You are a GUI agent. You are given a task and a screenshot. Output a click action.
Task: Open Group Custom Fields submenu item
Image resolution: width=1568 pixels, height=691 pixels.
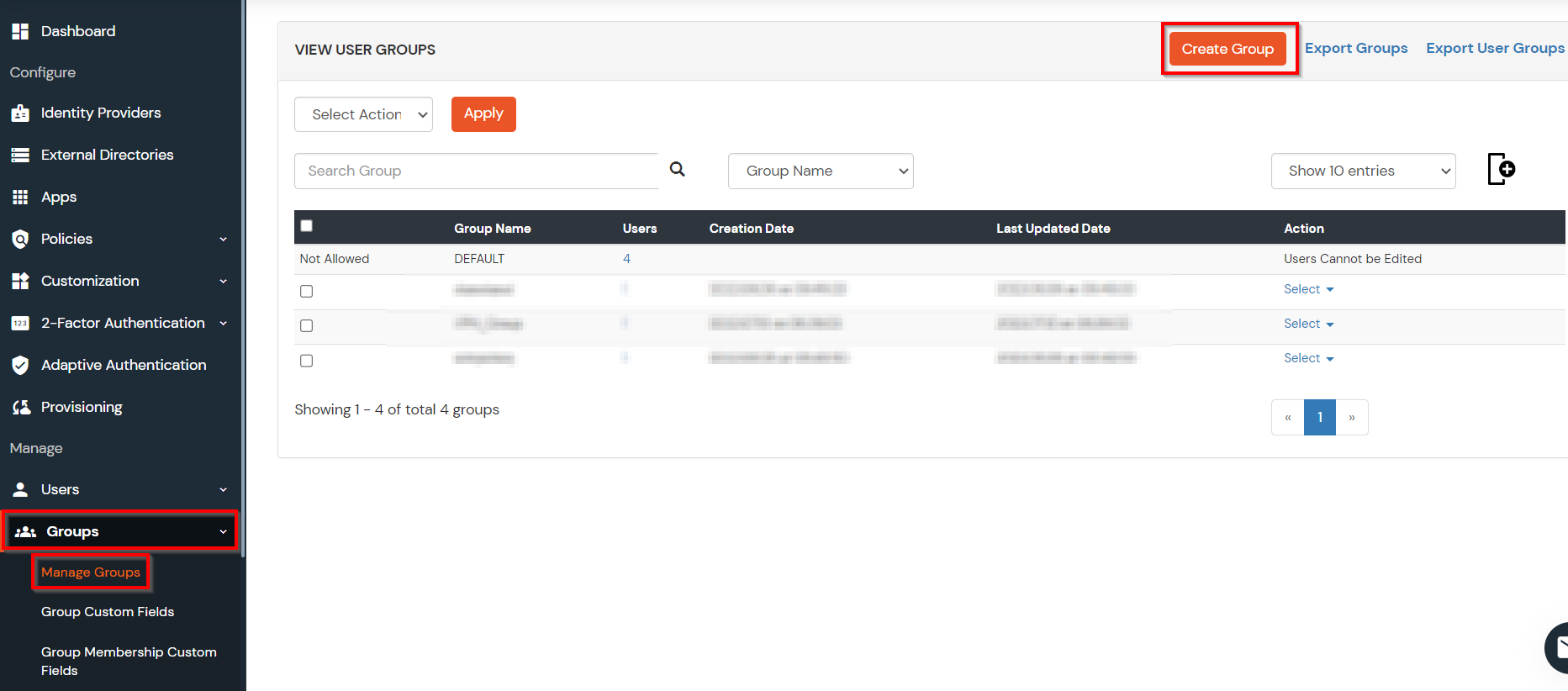coord(108,612)
